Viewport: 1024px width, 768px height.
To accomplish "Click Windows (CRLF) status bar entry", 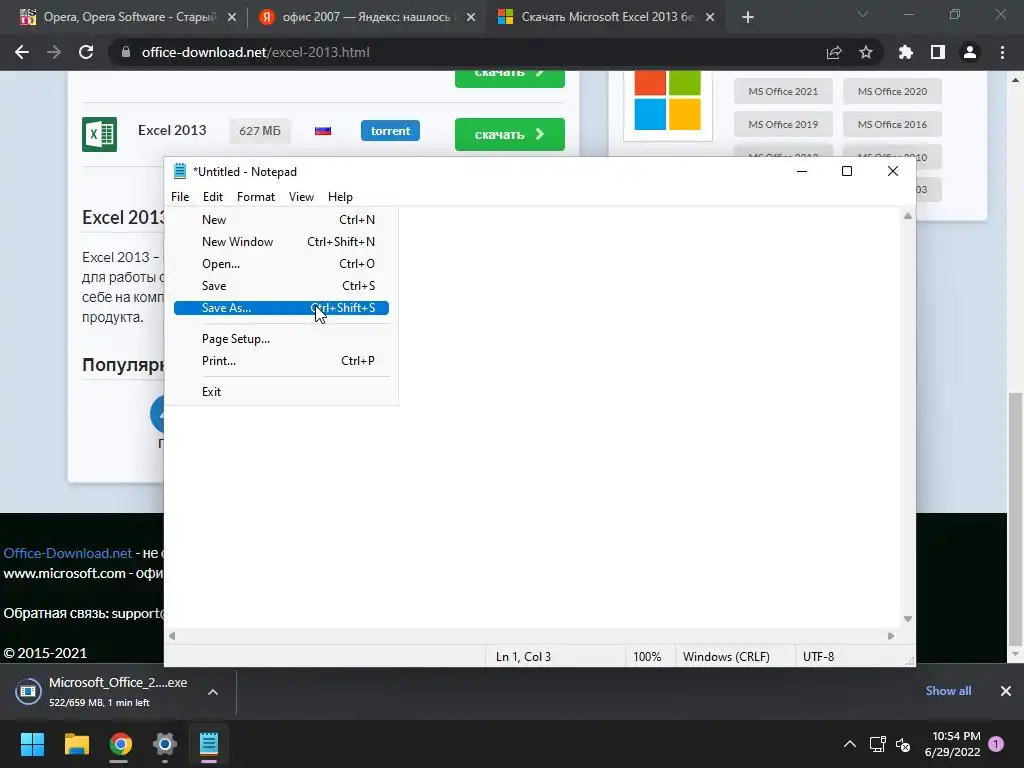I will [x=726, y=657].
